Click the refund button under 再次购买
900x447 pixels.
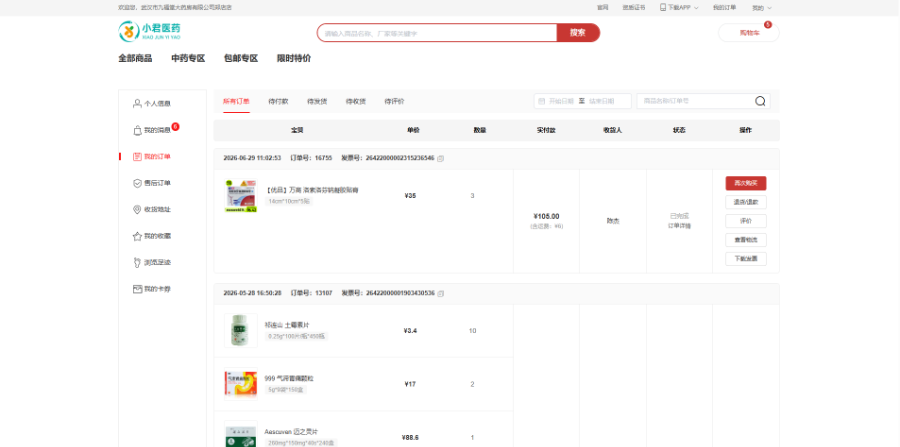tap(746, 202)
